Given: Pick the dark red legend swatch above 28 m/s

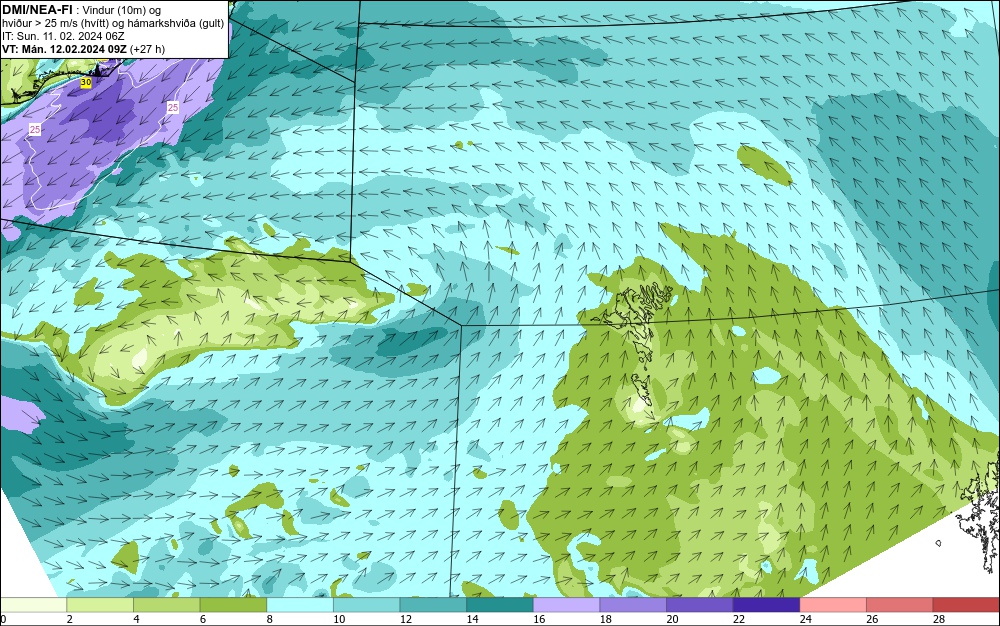Looking at the screenshot, I should (x=966, y=605).
